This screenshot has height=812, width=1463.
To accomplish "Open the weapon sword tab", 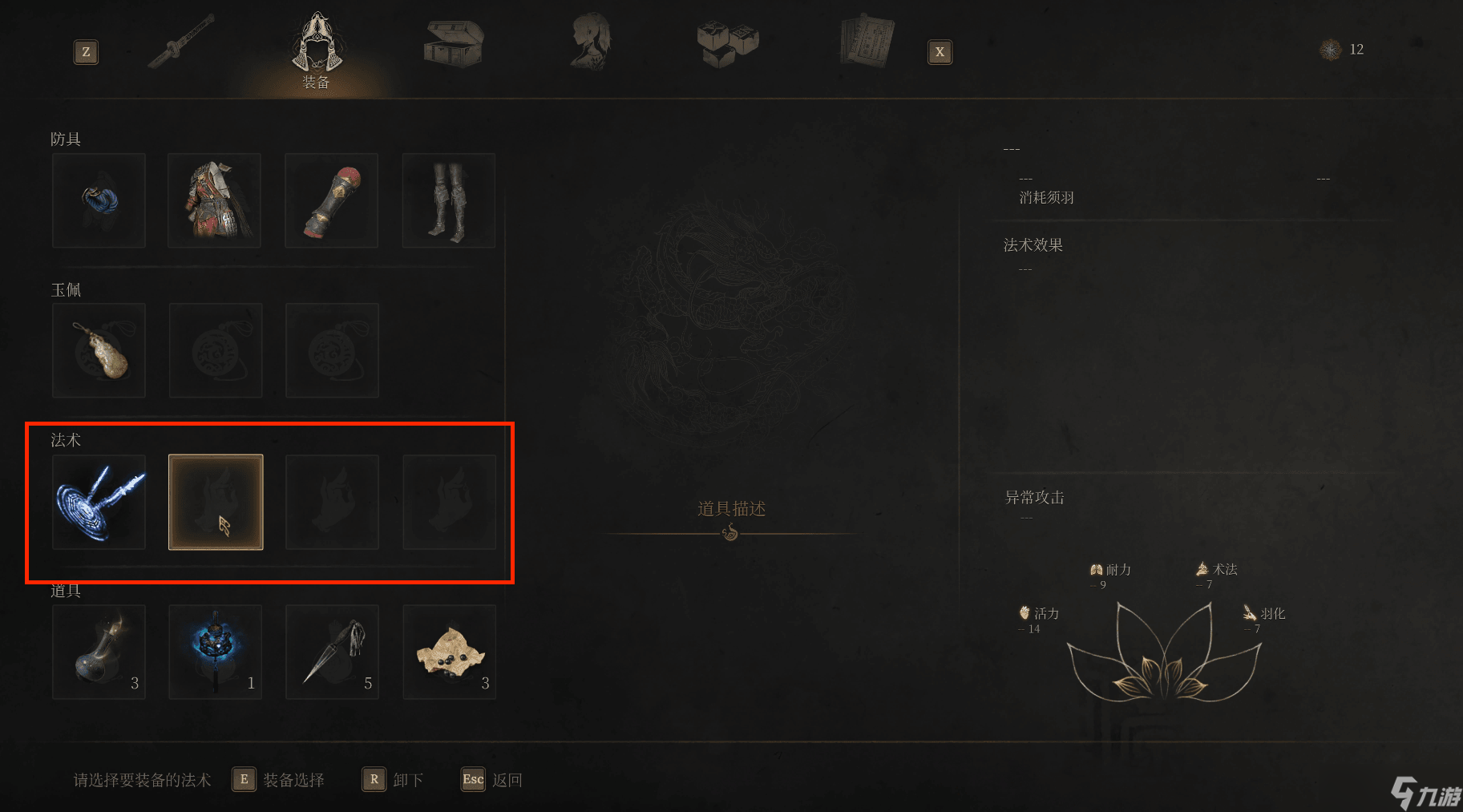I will tap(182, 42).
